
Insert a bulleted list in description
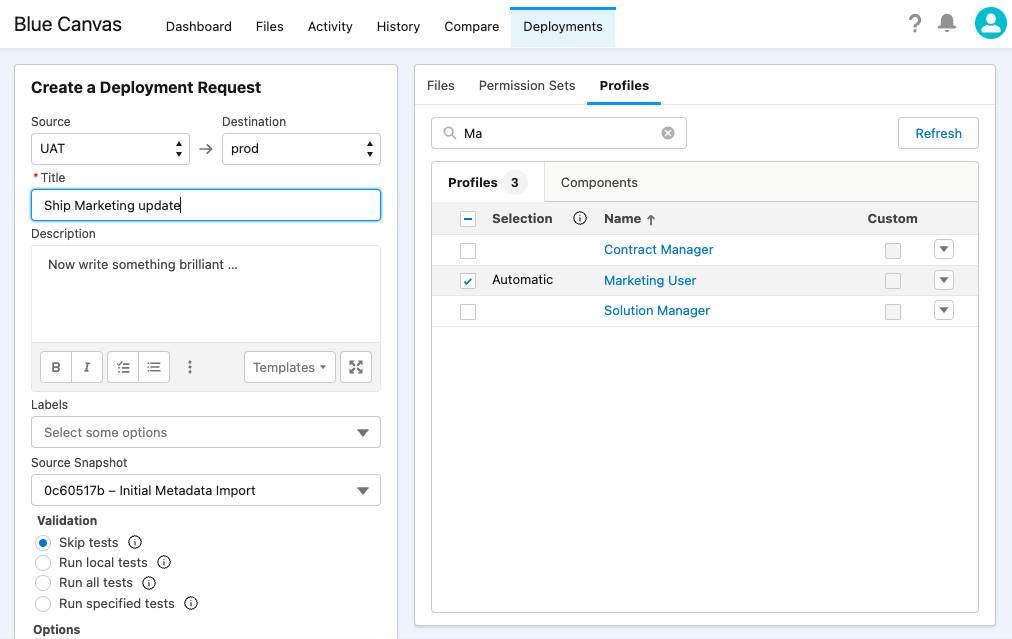pos(154,367)
